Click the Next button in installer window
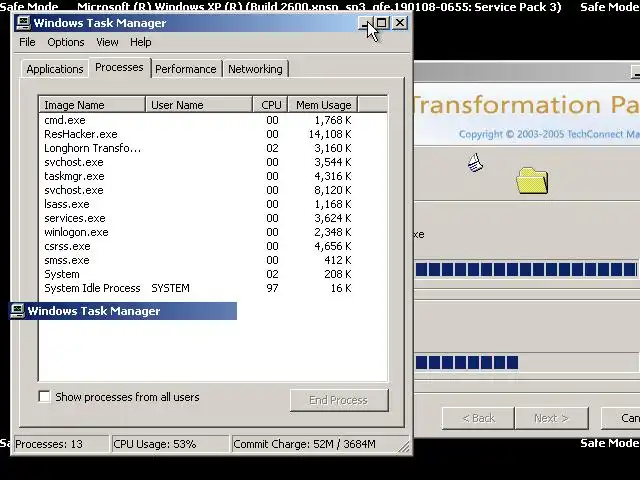This screenshot has width=640, height=480. pos(551,418)
